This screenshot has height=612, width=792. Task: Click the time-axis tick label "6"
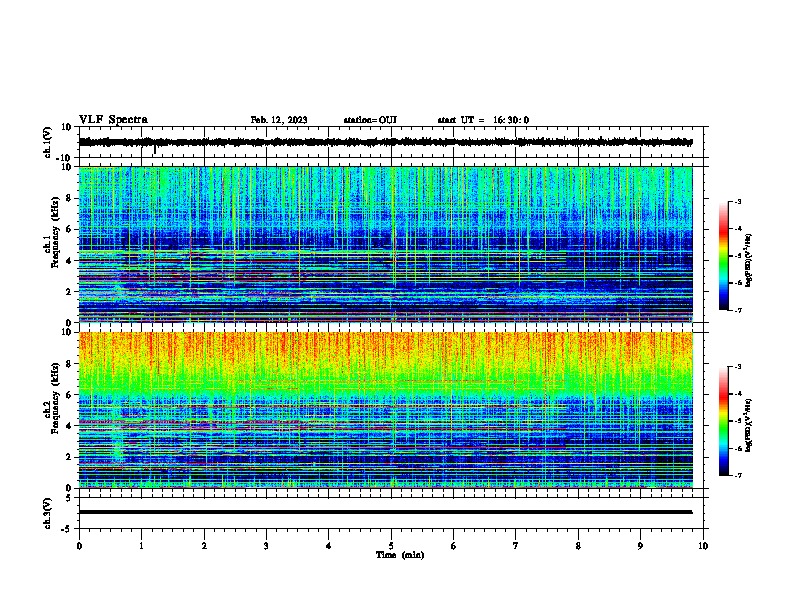click(x=454, y=546)
